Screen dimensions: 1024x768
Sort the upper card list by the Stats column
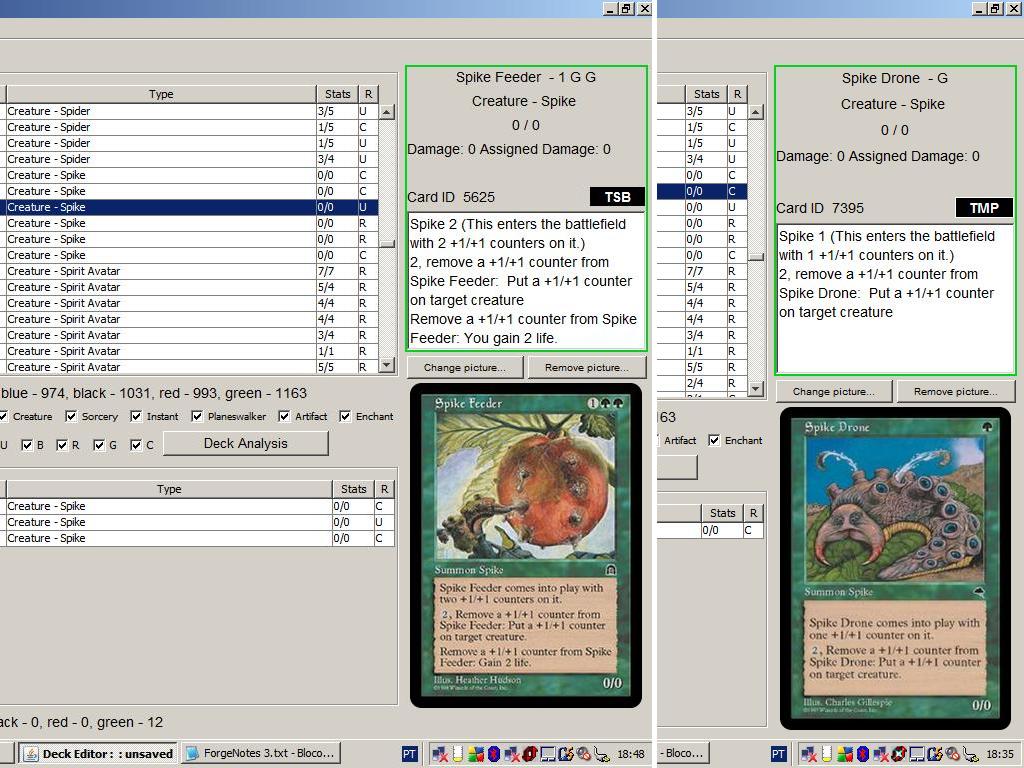point(337,94)
